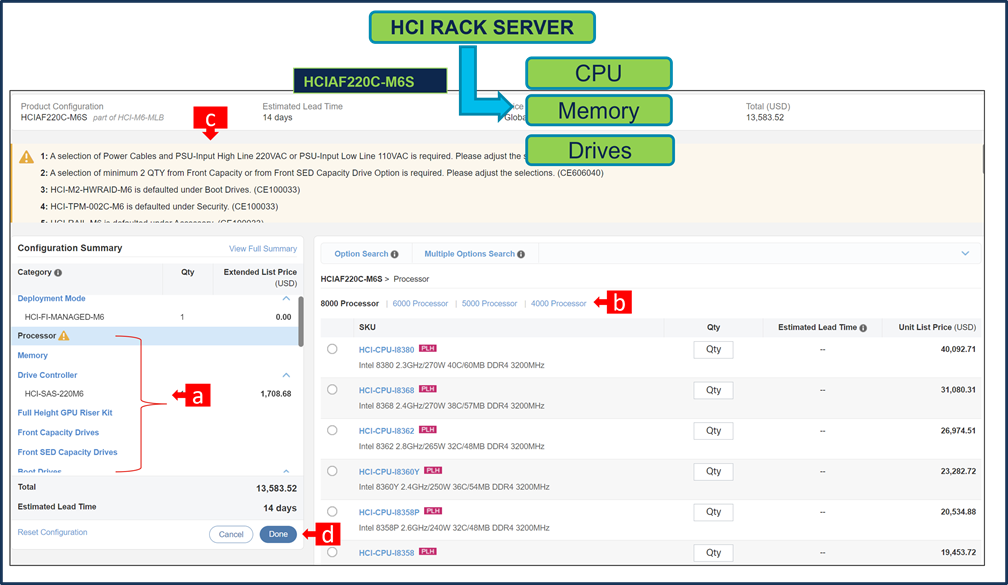Image resolution: width=1008 pixels, height=585 pixels.
Task: Click the PLH badge for HCI-CPU-I8380
Action: 428,348
